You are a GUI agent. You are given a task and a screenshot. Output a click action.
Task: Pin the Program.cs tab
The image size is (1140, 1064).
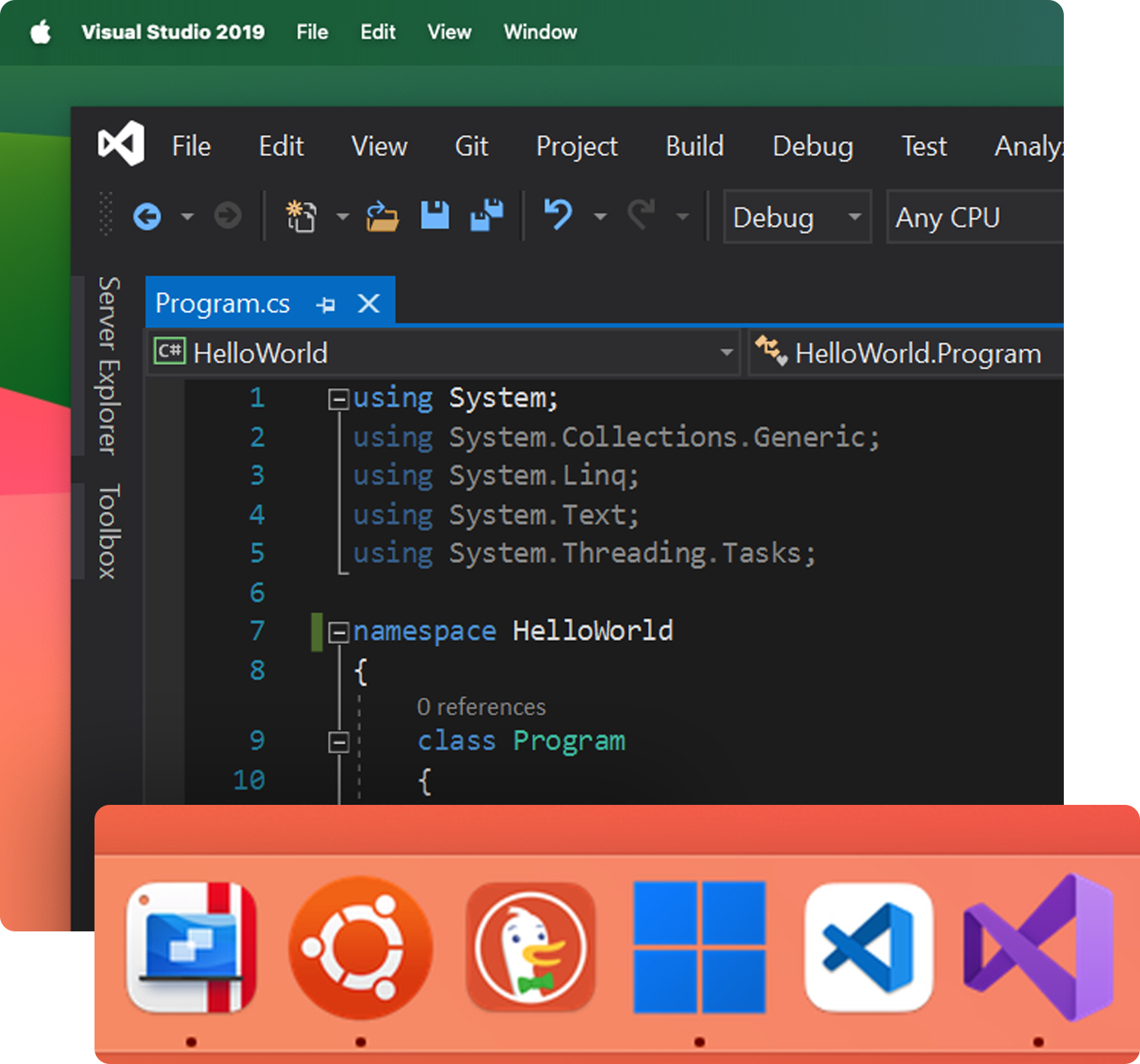point(327,303)
